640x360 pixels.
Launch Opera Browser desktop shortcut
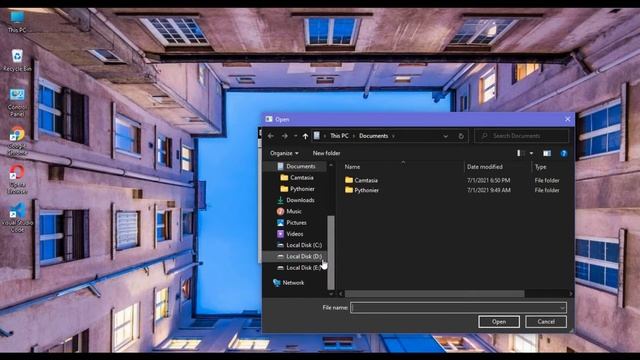[17, 179]
